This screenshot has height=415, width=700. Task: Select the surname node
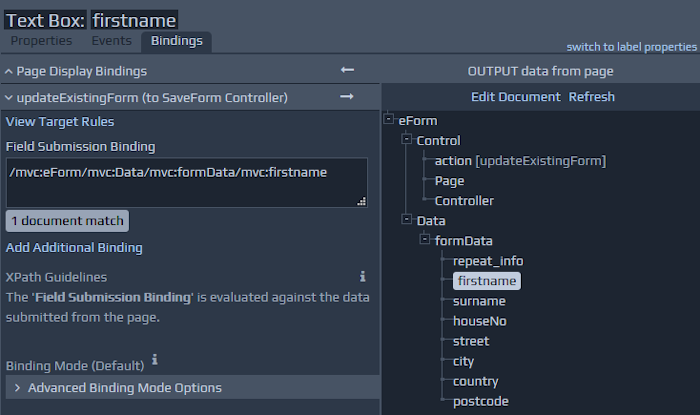(x=479, y=301)
